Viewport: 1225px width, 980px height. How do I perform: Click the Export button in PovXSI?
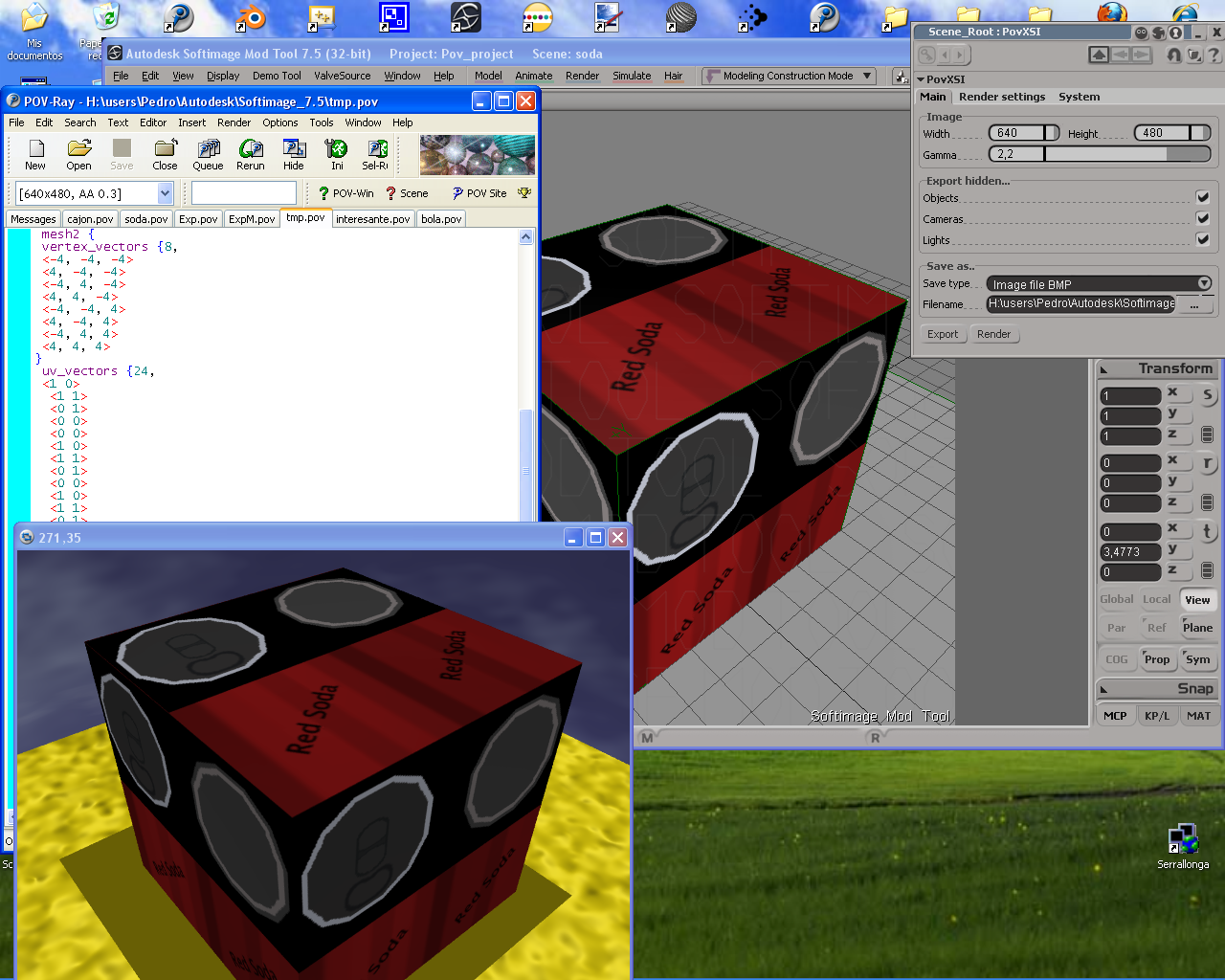click(x=943, y=334)
